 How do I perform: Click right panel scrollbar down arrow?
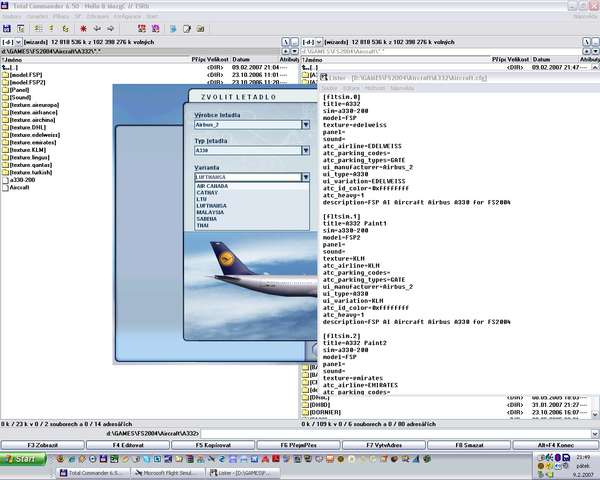[x=595, y=414]
